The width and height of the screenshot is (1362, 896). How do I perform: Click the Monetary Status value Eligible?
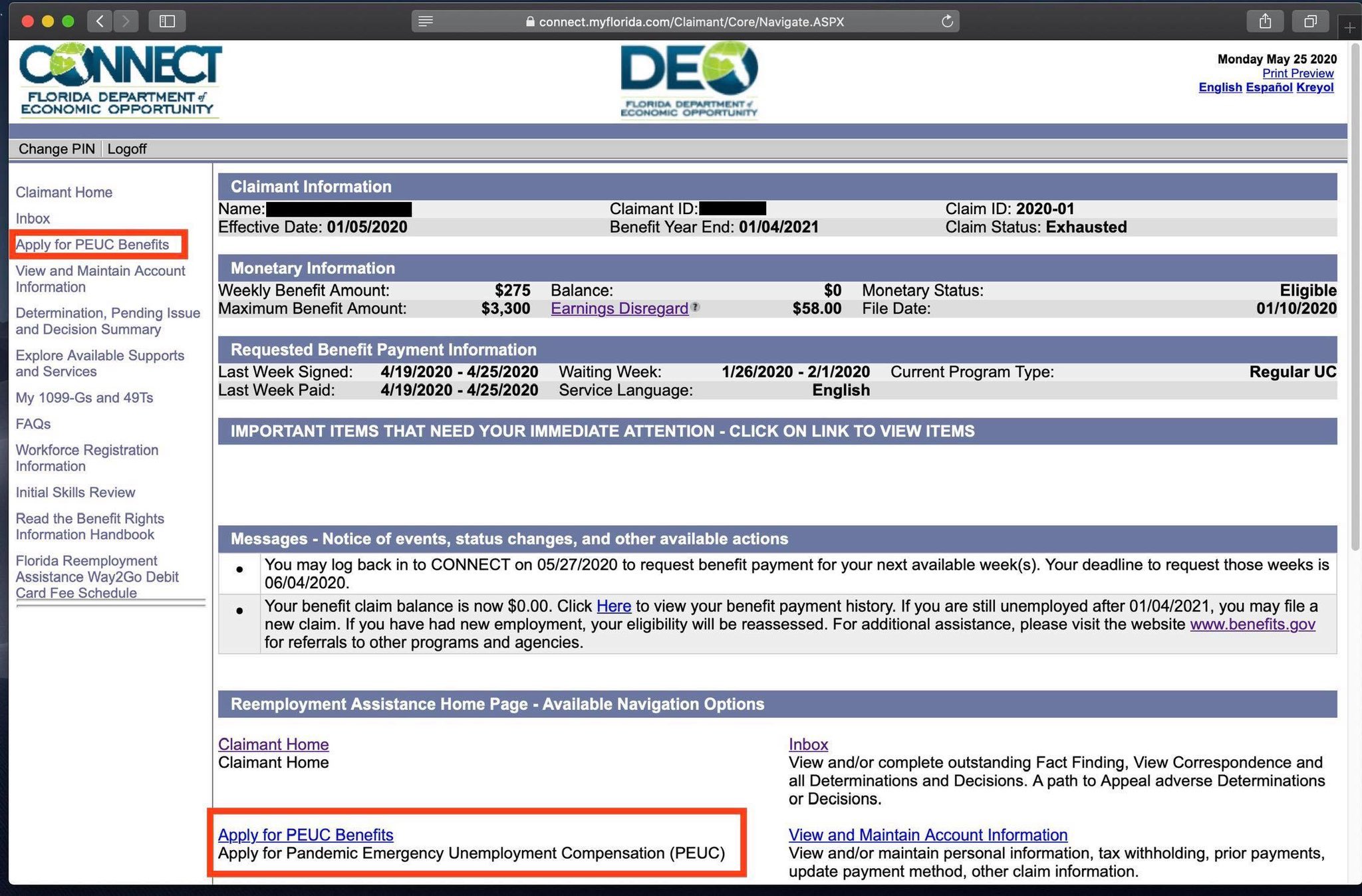click(1307, 290)
